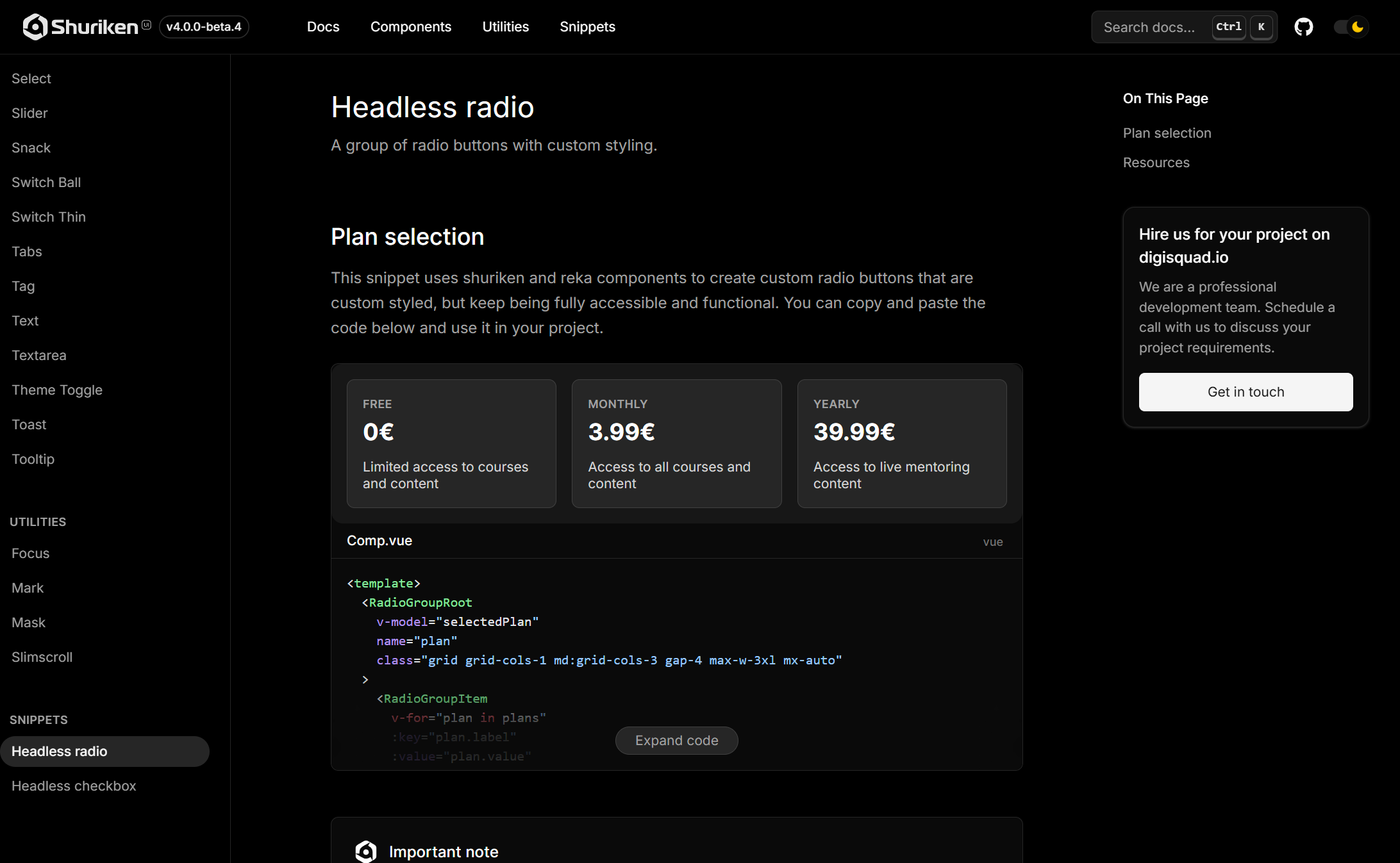Click the Shuriken brand name text

(x=94, y=27)
